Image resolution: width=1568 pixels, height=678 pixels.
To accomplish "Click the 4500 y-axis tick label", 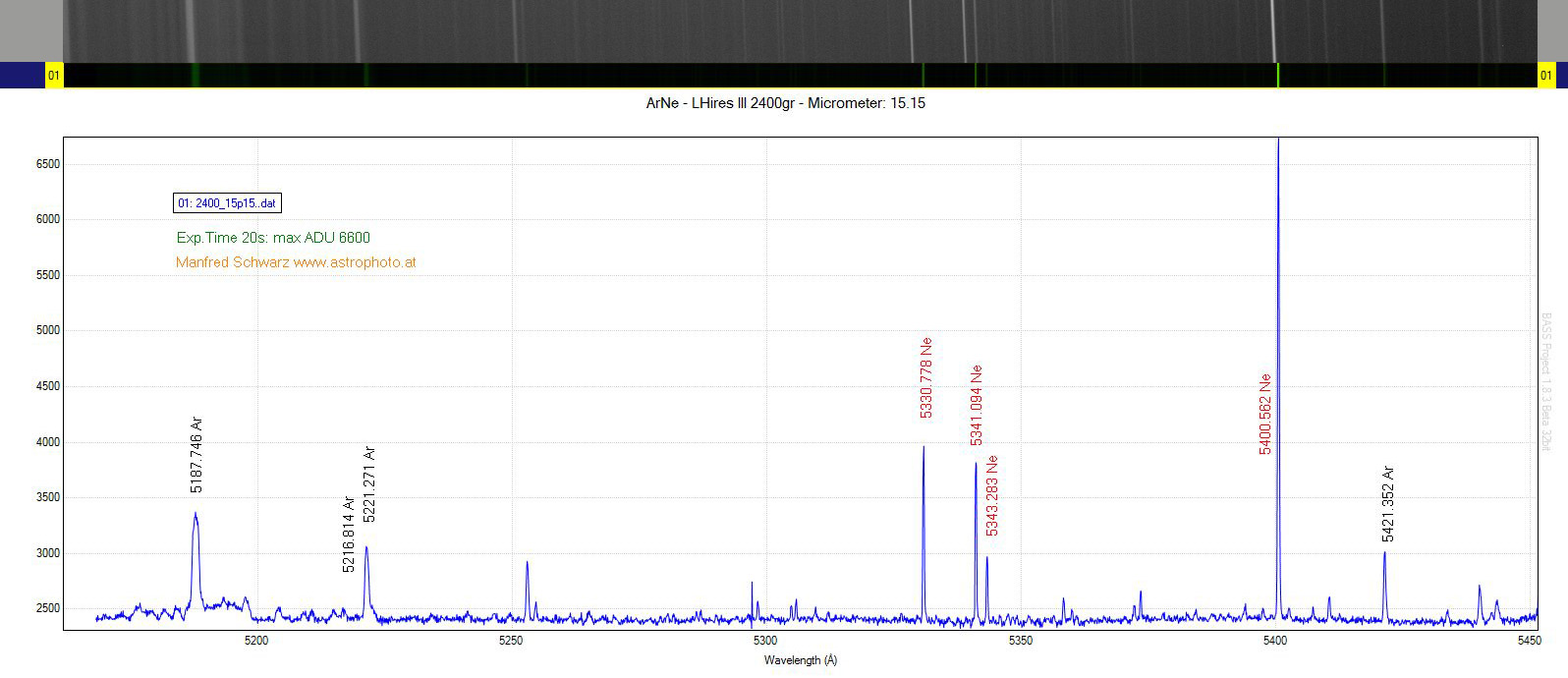I will pos(47,386).
